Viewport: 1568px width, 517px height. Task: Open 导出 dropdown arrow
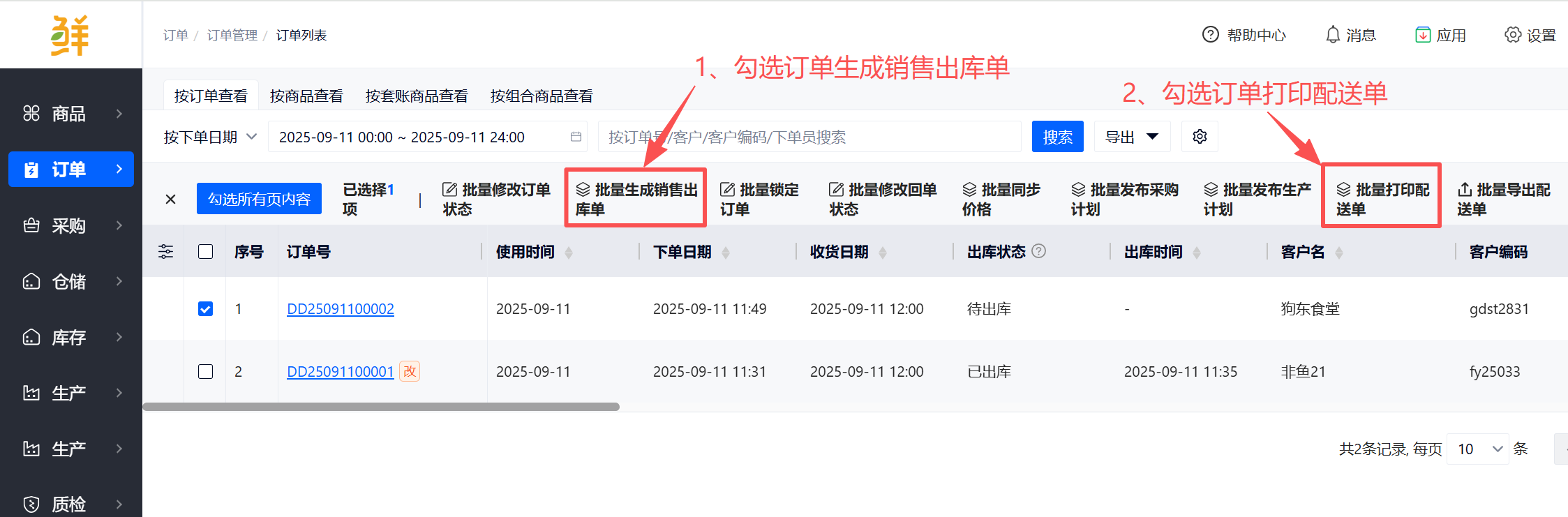point(1153,136)
